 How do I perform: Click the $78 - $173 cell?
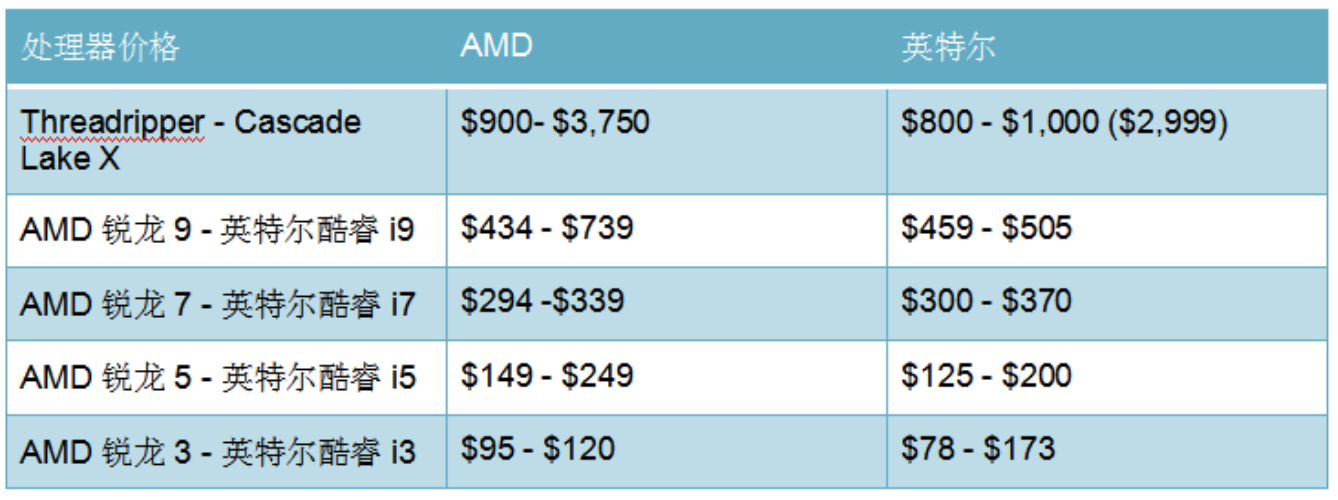(1109, 452)
